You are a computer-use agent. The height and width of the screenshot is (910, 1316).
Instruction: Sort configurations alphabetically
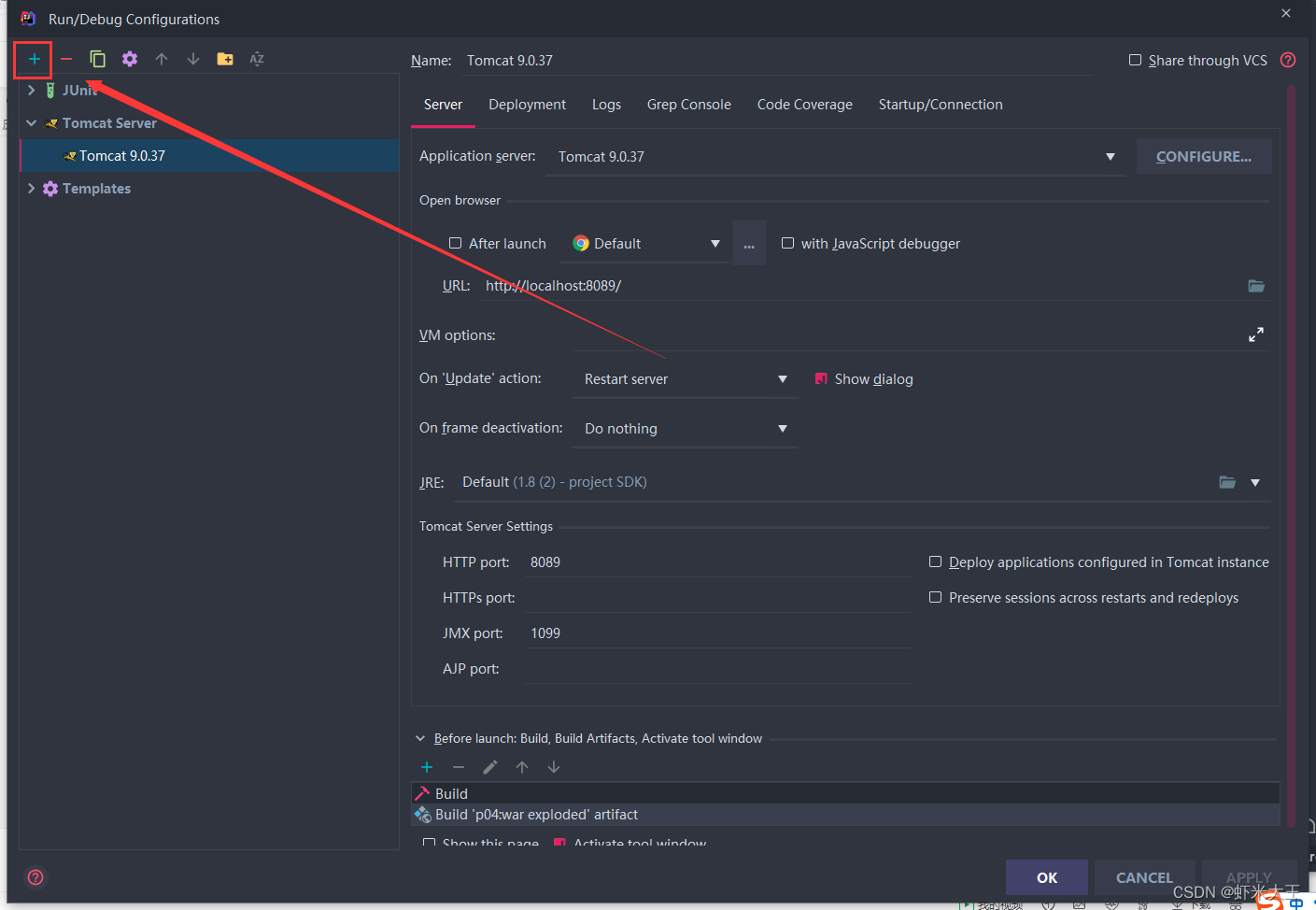coord(257,59)
